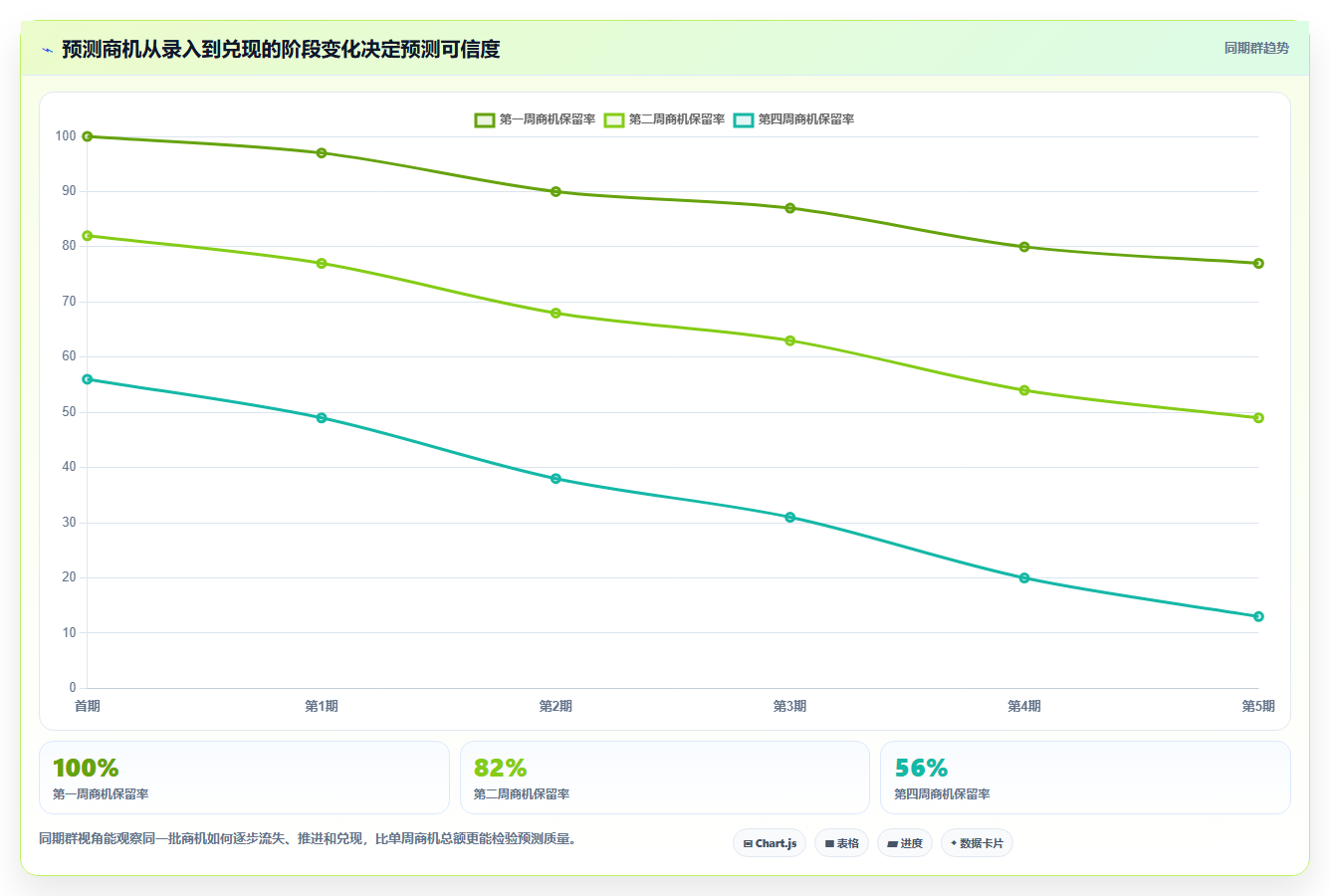Click 第二周 series point at 第1期 (77)

point(322,263)
